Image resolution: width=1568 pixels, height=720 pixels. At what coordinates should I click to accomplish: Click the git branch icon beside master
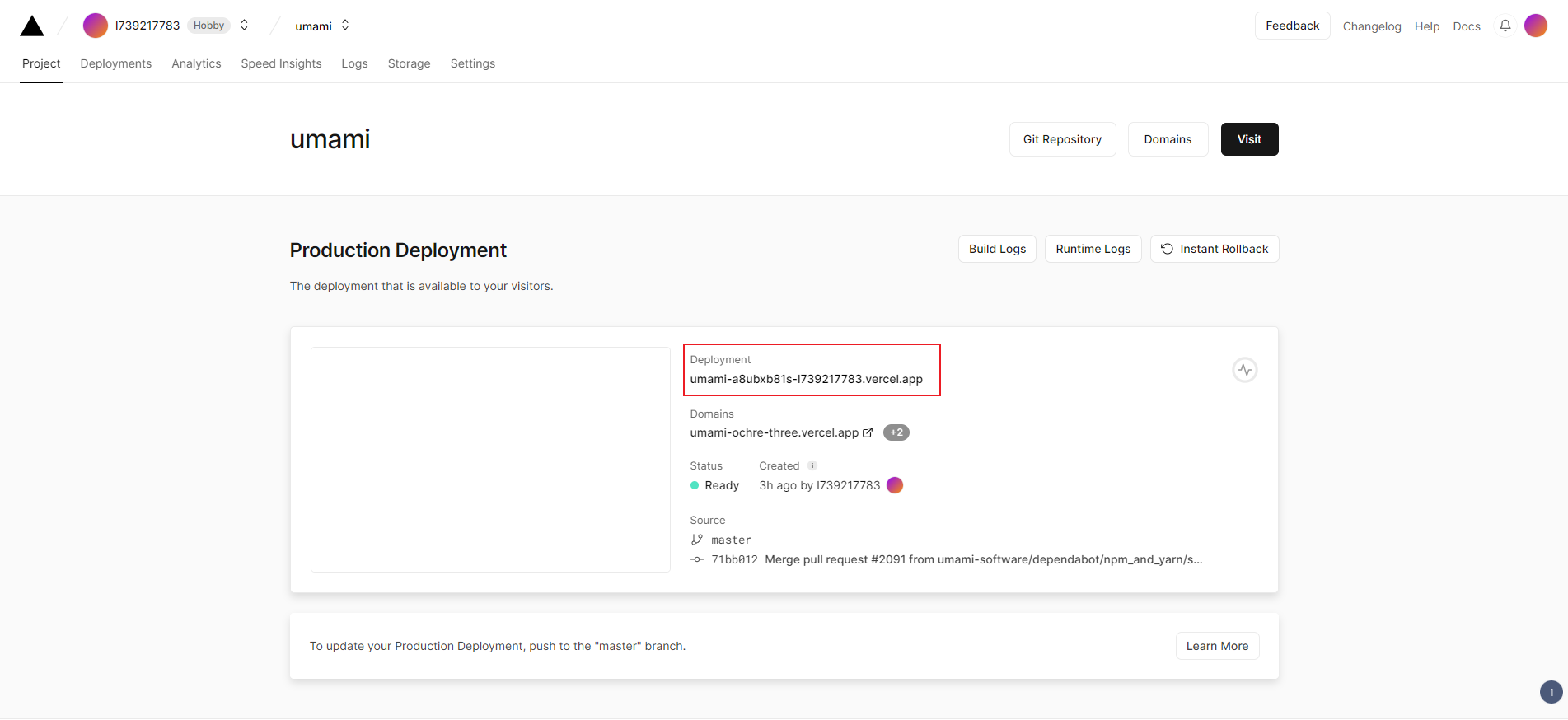697,540
